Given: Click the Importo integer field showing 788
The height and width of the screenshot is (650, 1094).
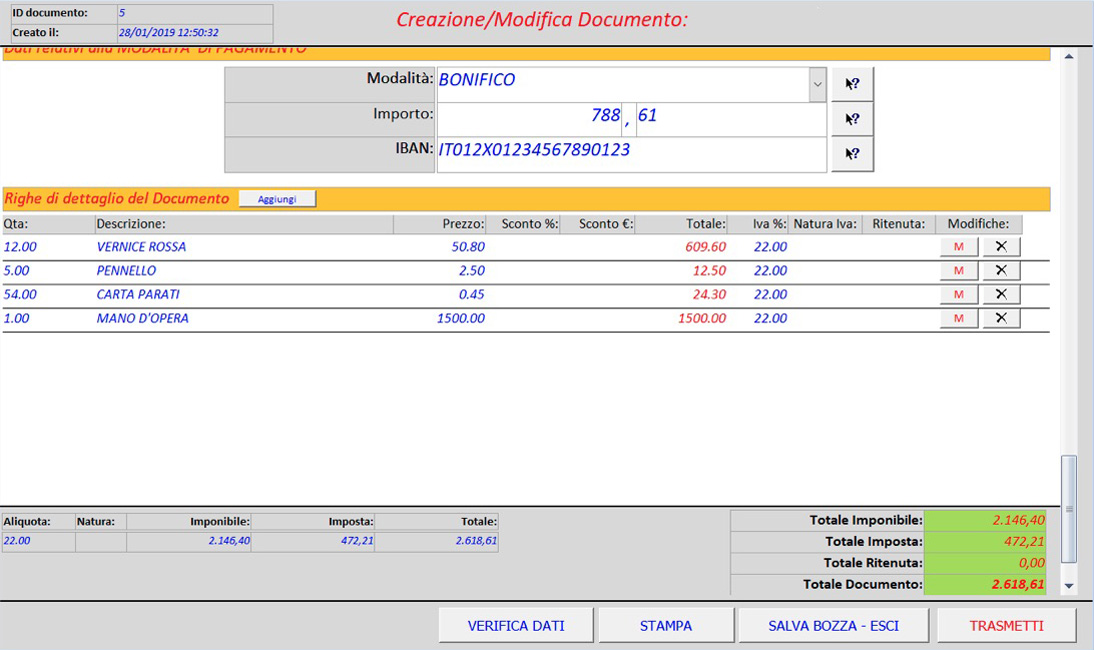Looking at the screenshot, I should tap(530, 119).
